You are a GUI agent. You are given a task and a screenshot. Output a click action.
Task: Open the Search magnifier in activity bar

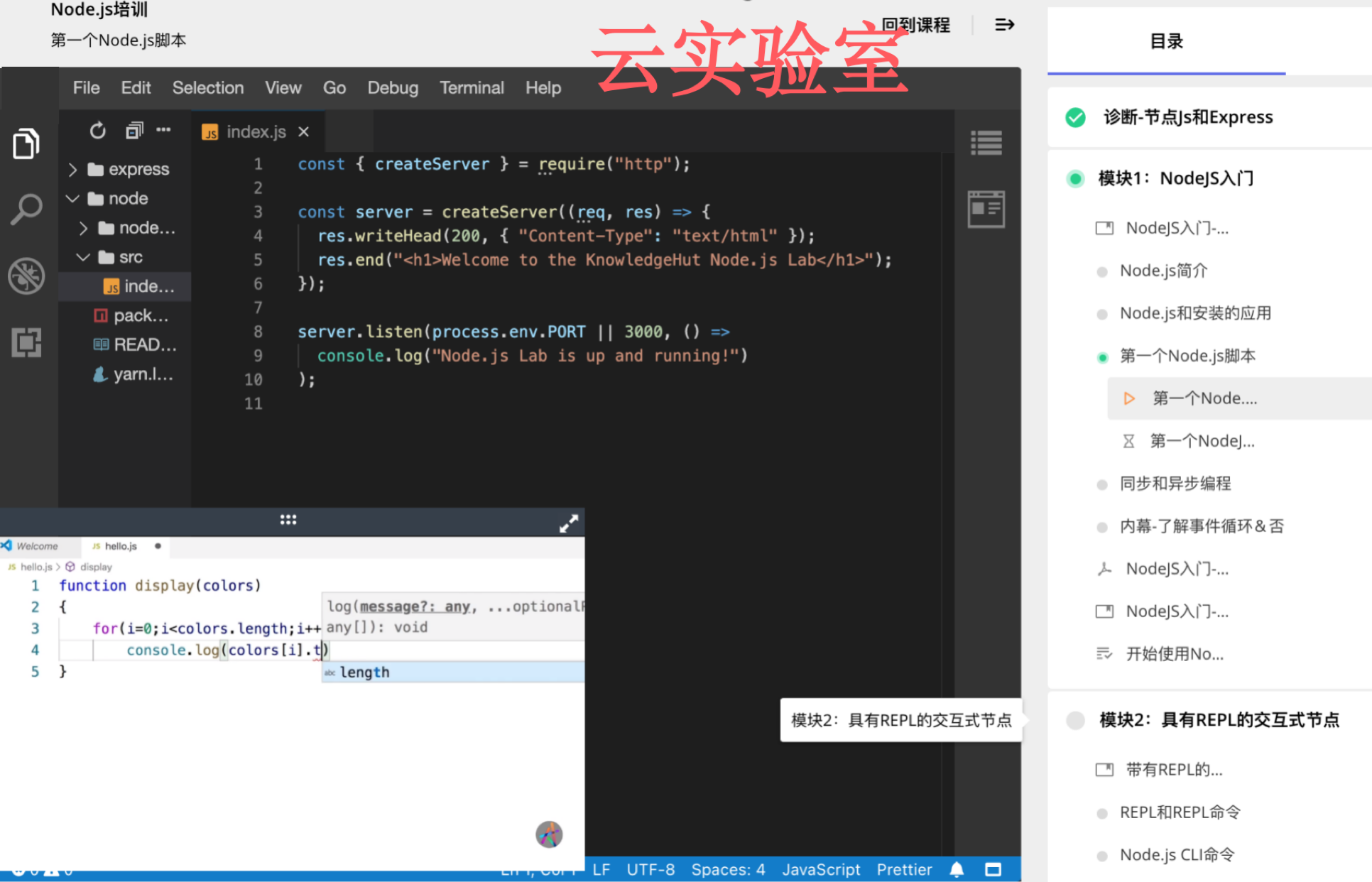coord(26,209)
